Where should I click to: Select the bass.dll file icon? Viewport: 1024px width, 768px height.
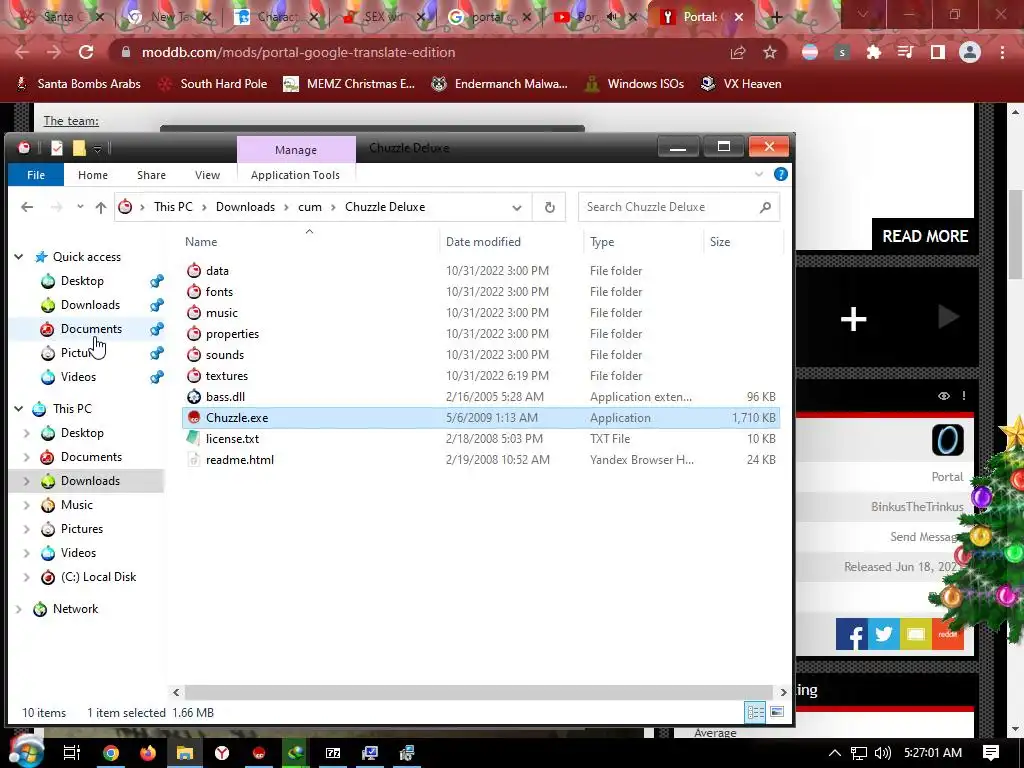[194, 396]
